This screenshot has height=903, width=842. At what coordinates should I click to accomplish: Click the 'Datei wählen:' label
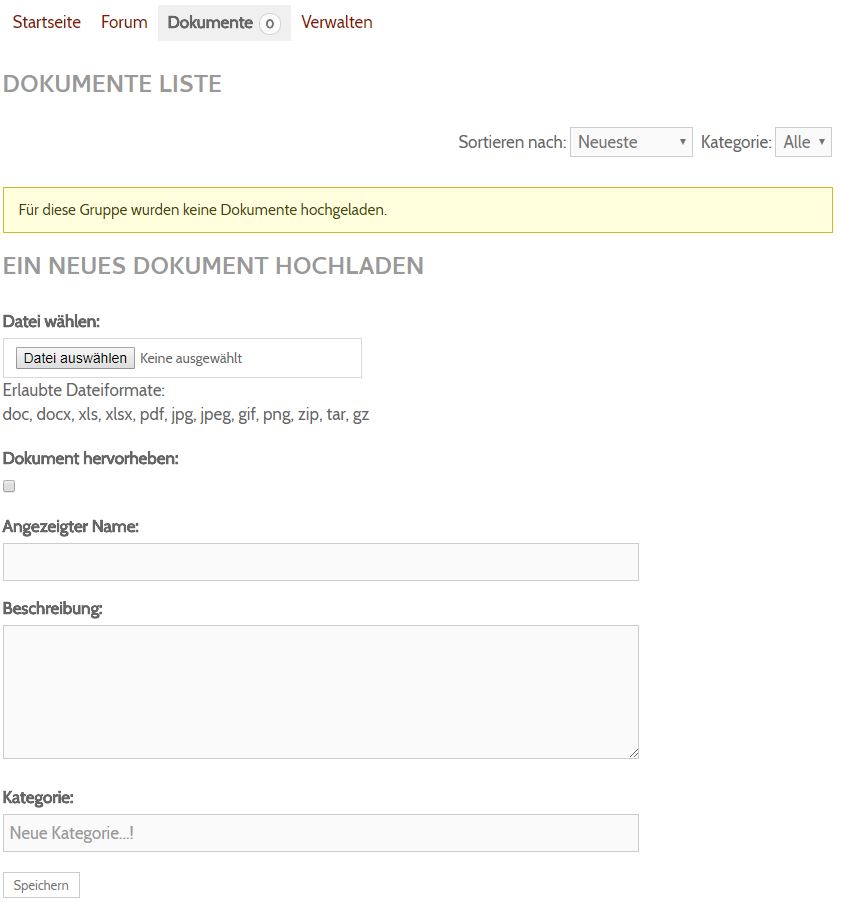(x=51, y=321)
